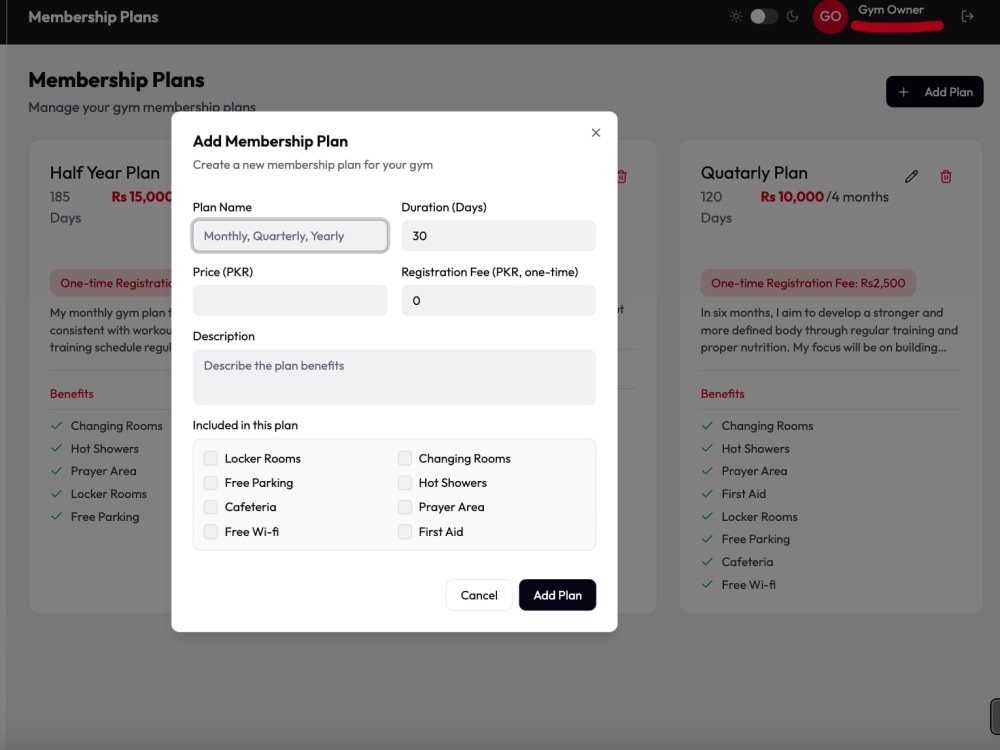Click the Quatarly Plan card title
This screenshot has width=1000, height=750.
coord(754,173)
